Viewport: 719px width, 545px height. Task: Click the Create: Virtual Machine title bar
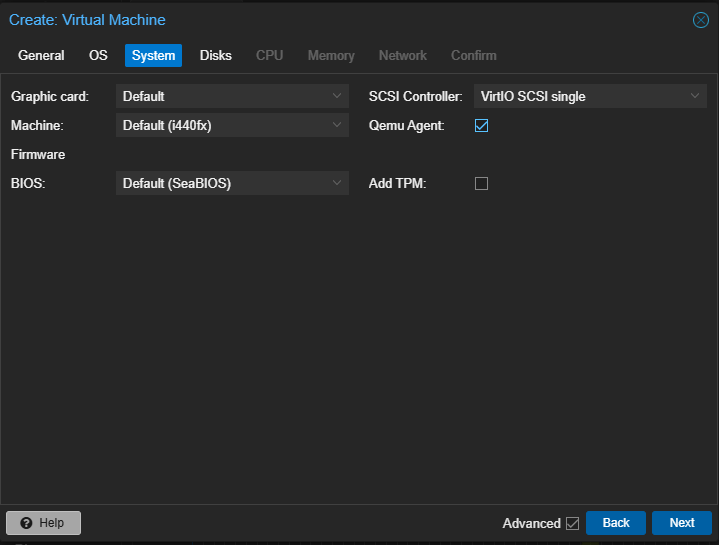click(x=300, y=20)
